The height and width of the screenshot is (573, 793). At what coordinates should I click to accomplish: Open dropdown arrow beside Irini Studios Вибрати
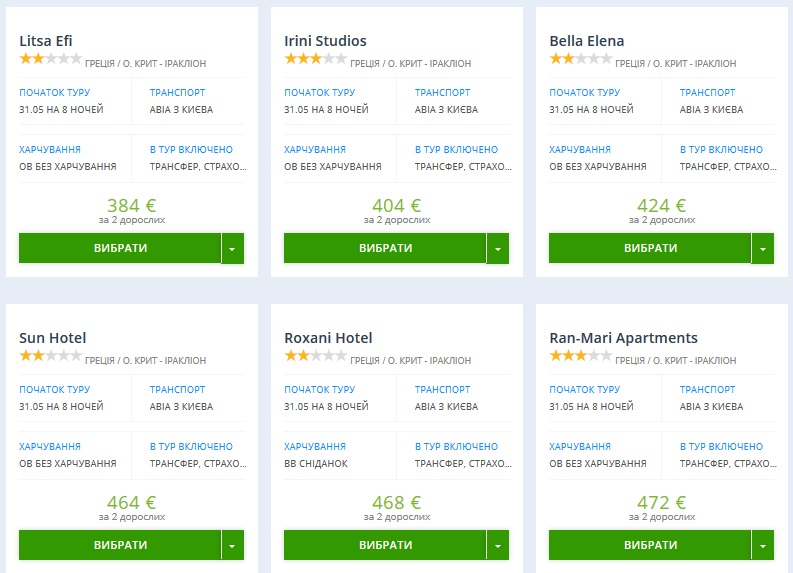pos(498,248)
